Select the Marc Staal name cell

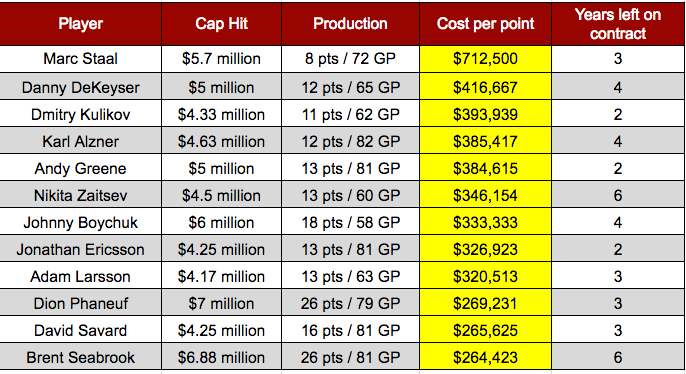click(80, 59)
